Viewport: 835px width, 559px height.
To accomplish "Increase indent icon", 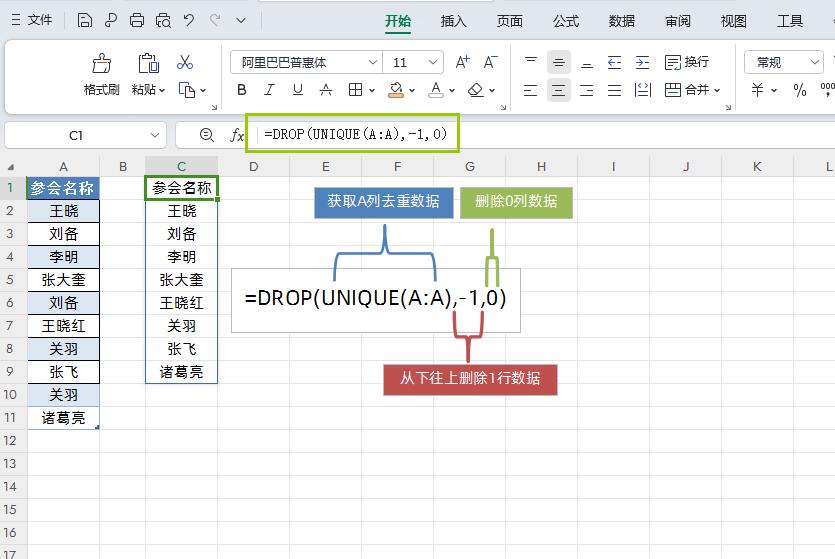I will point(643,62).
